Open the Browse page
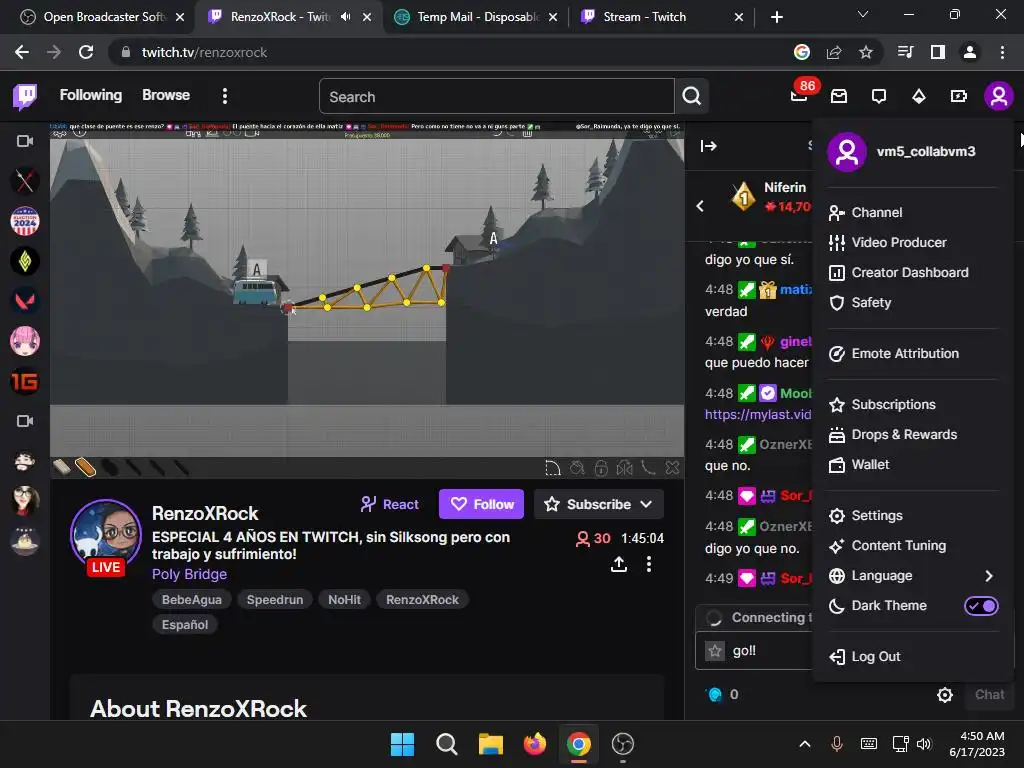 point(166,95)
